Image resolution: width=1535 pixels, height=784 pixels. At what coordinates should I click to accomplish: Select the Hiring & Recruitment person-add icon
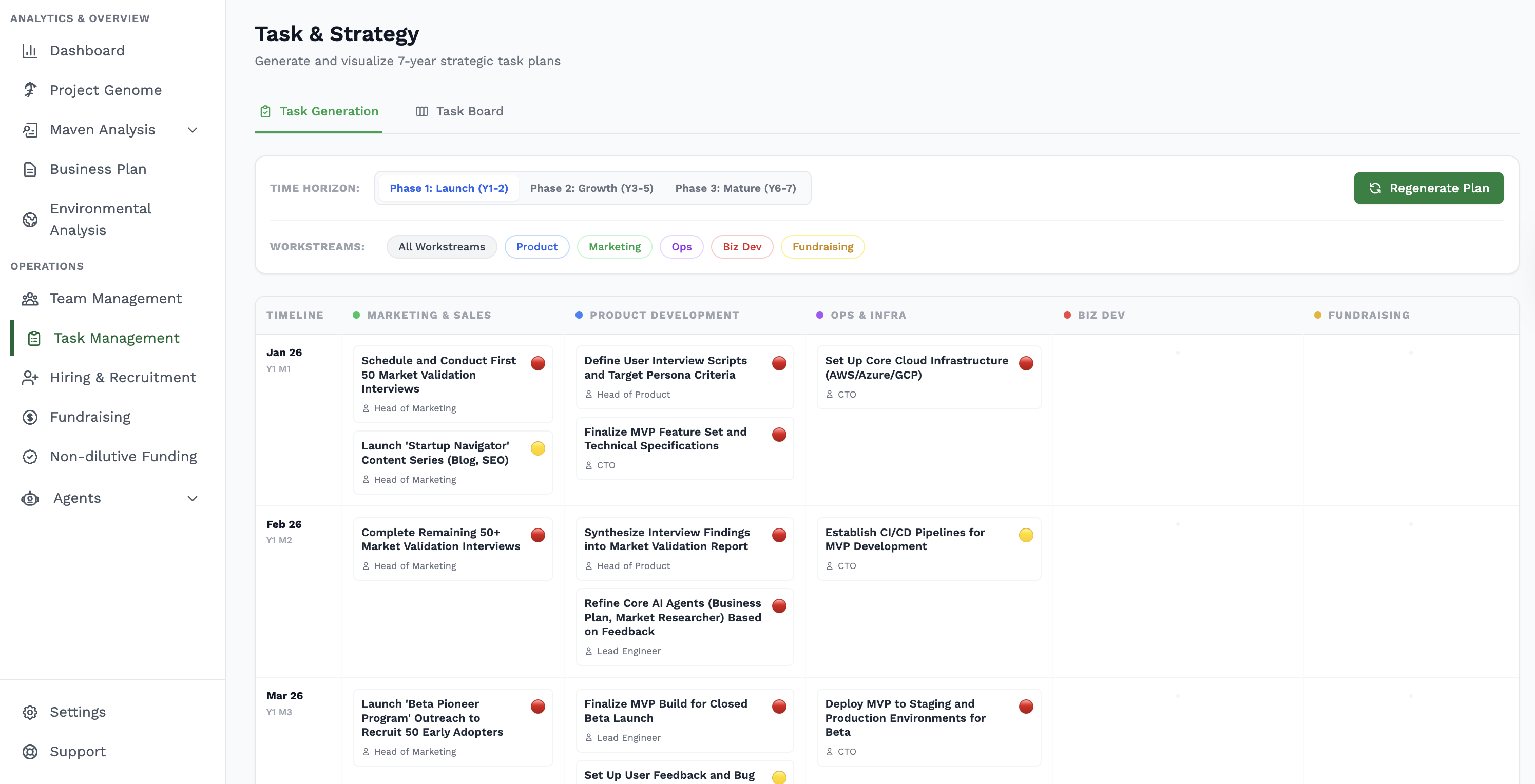30,377
